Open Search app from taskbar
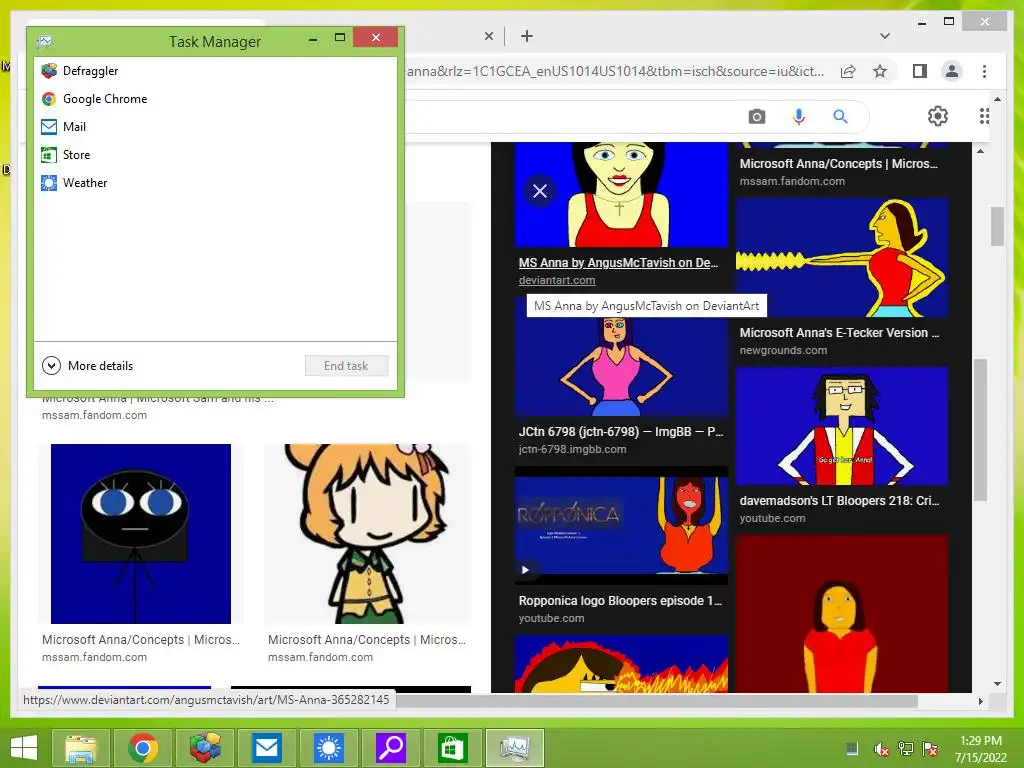1024x768 pixels. pos(391,748)
